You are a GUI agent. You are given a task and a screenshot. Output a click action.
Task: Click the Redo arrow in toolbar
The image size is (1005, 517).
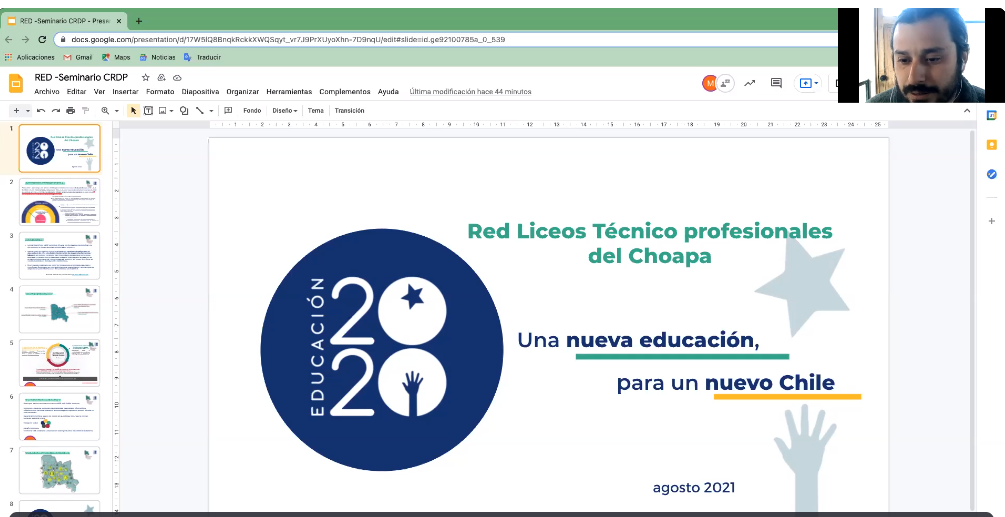[57, 111]
